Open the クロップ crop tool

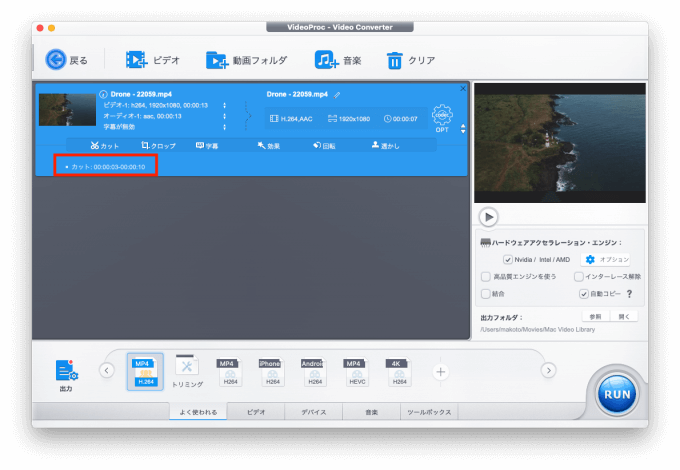(x=158, y=146)
